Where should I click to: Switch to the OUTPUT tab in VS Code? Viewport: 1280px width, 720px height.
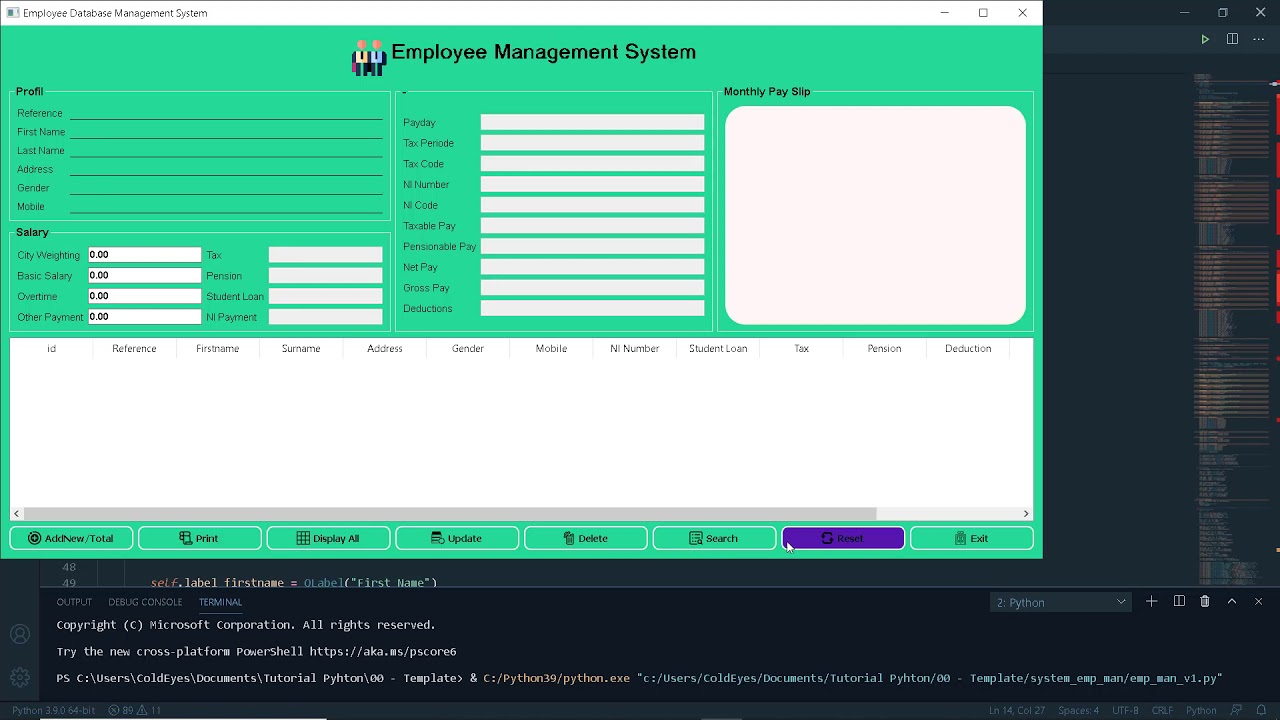[74, 602]
